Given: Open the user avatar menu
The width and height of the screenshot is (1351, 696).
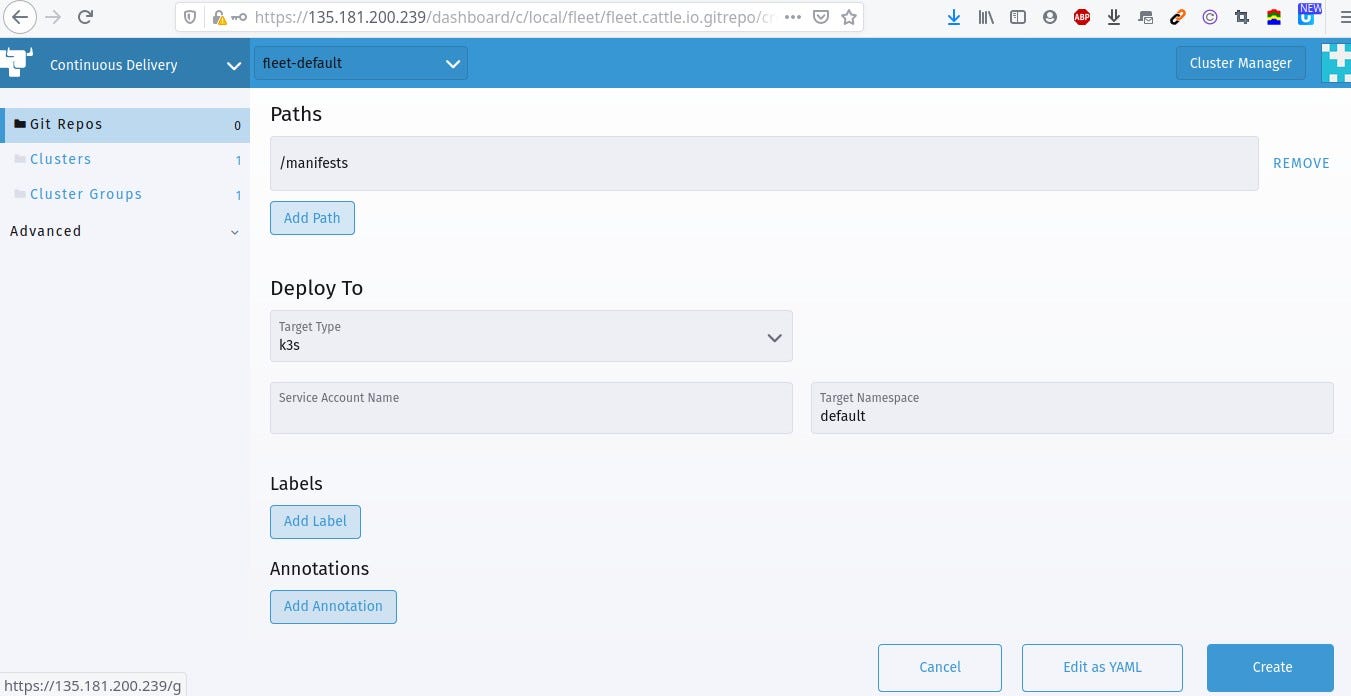Looking at the screenshot, I should 1336,62.
